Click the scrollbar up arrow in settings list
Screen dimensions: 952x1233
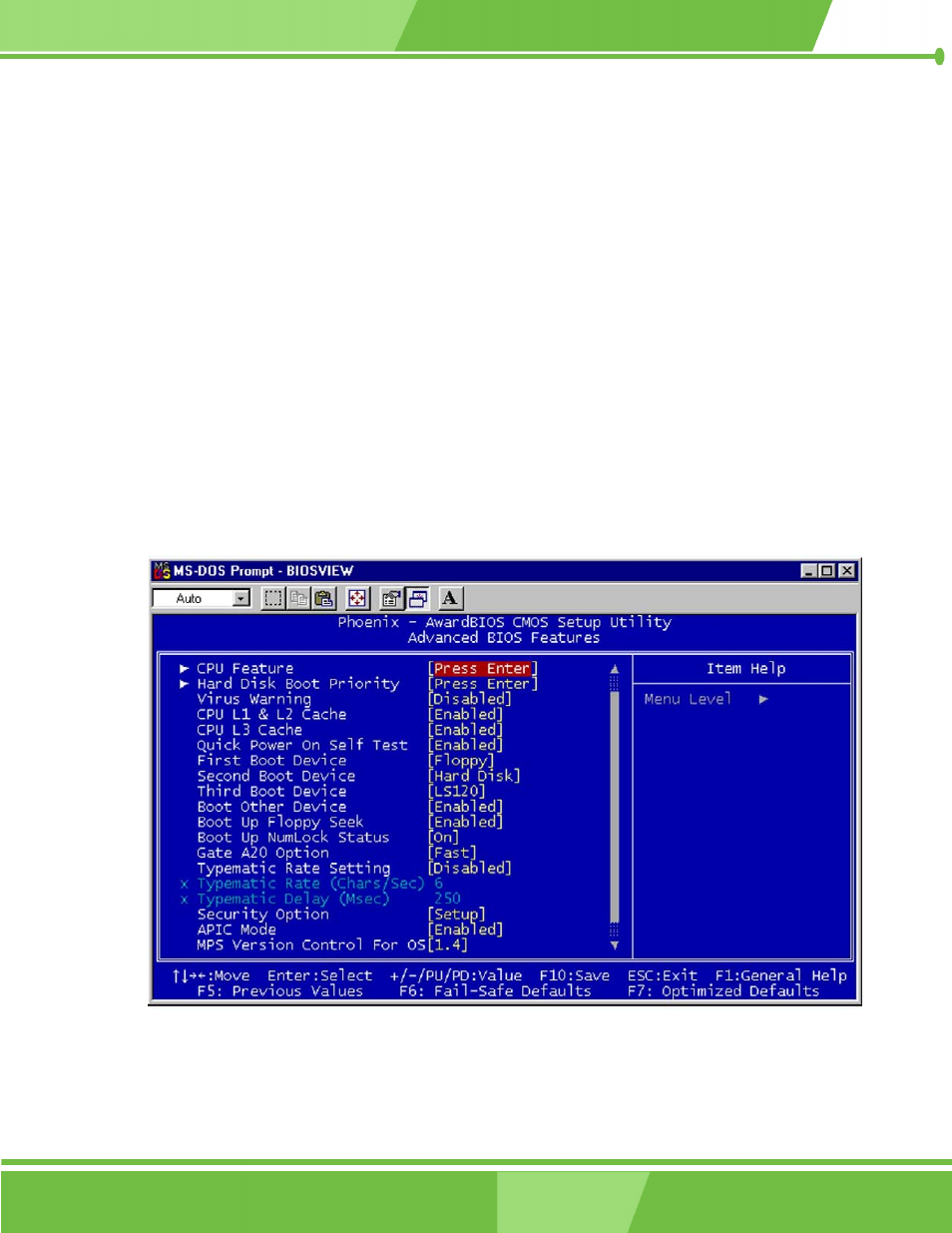click(x=615, y=669)
